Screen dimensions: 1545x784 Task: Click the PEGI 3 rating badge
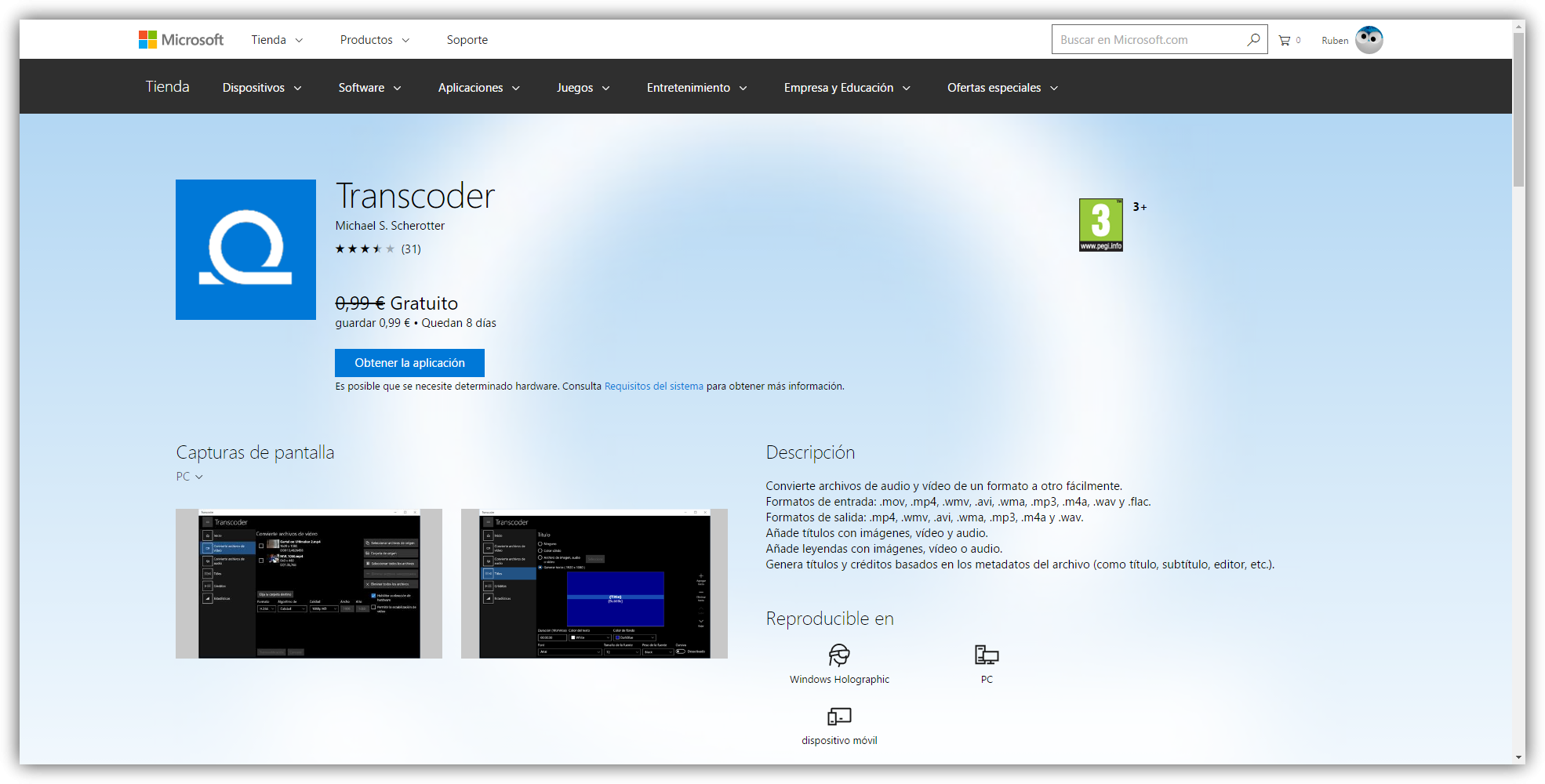(1101, 225)
